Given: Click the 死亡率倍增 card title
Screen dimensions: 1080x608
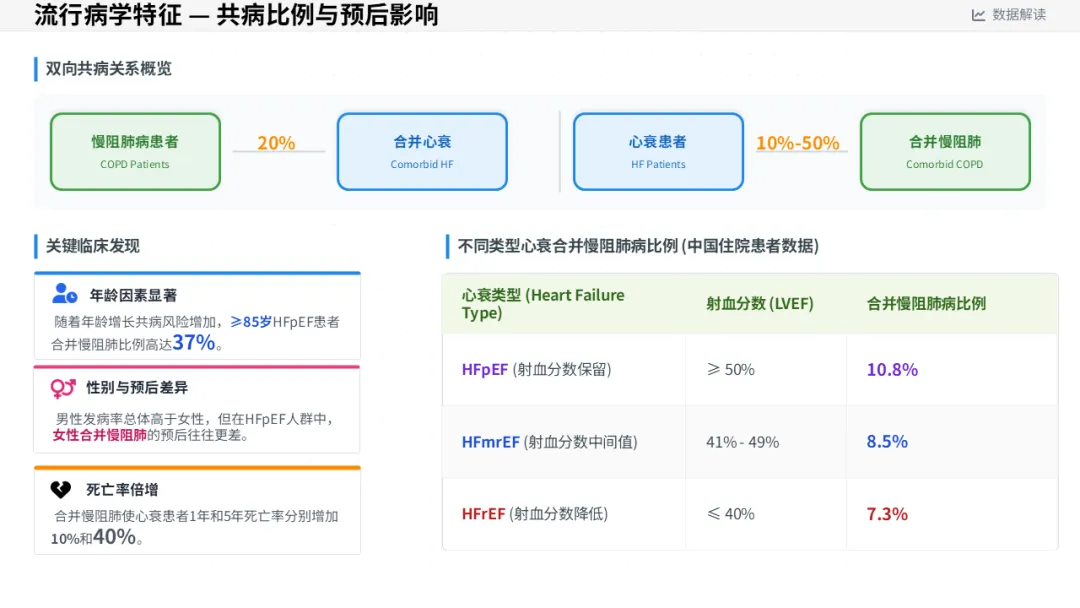Looking at the screenshot, I should [122, 489].
